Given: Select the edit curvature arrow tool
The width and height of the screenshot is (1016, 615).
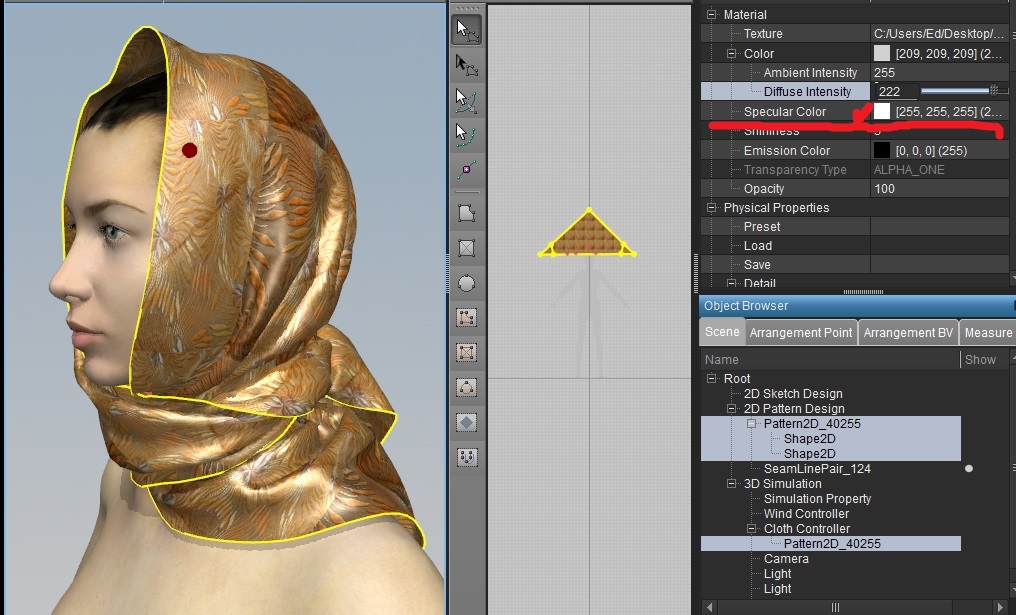Looking at the screenshot, I should tap(467, 100).
